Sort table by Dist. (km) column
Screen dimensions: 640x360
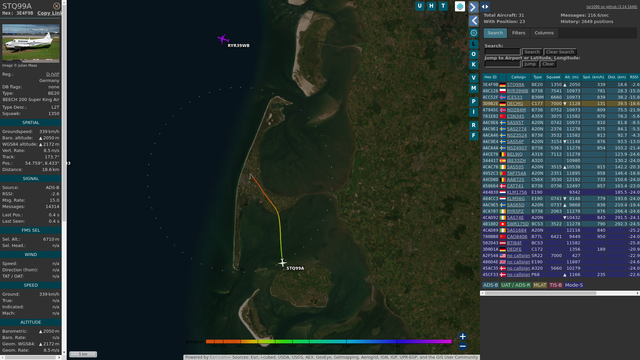click(x=617, y=77)
